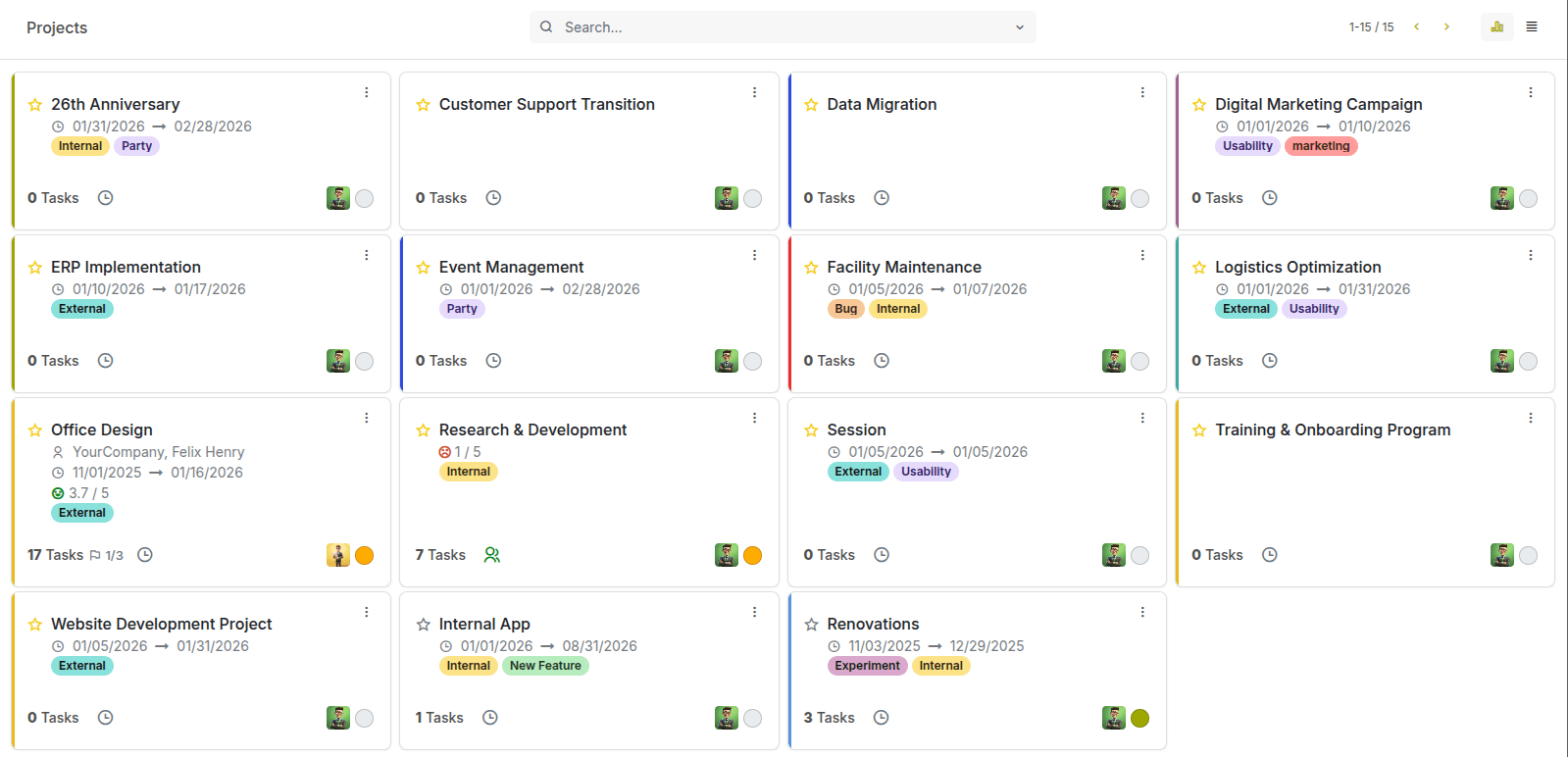
Task: Expand the search options dropdown arrow
Action: pos(1020,27)
